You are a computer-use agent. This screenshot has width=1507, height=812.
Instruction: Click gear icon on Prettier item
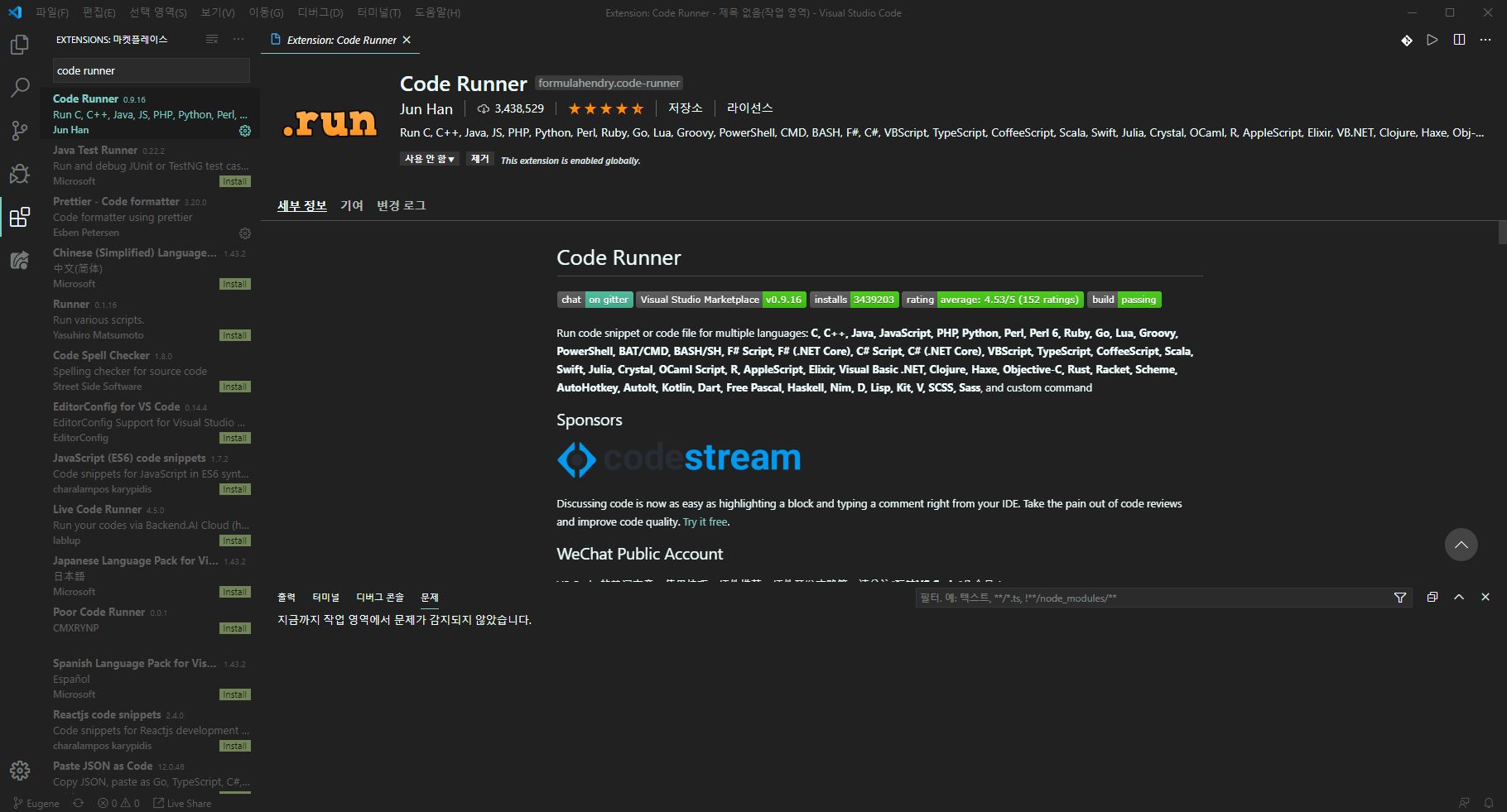[x=245, y=233]
